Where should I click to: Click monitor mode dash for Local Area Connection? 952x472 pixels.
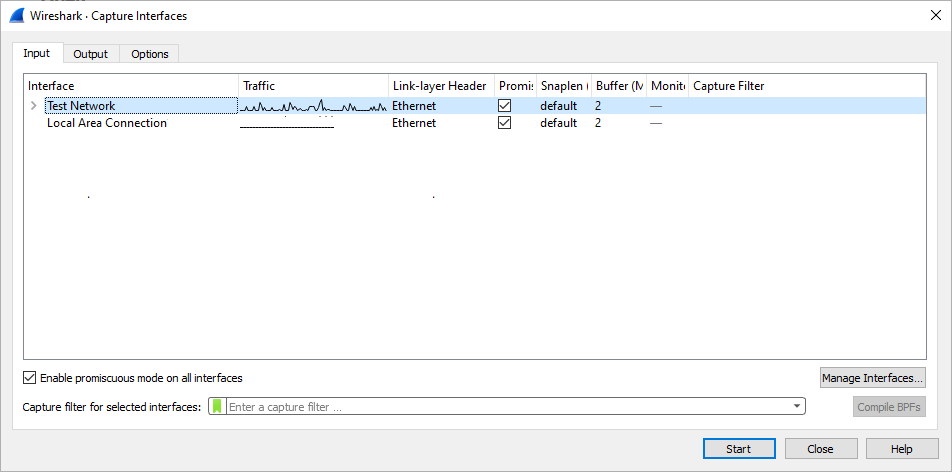(656, 123)
